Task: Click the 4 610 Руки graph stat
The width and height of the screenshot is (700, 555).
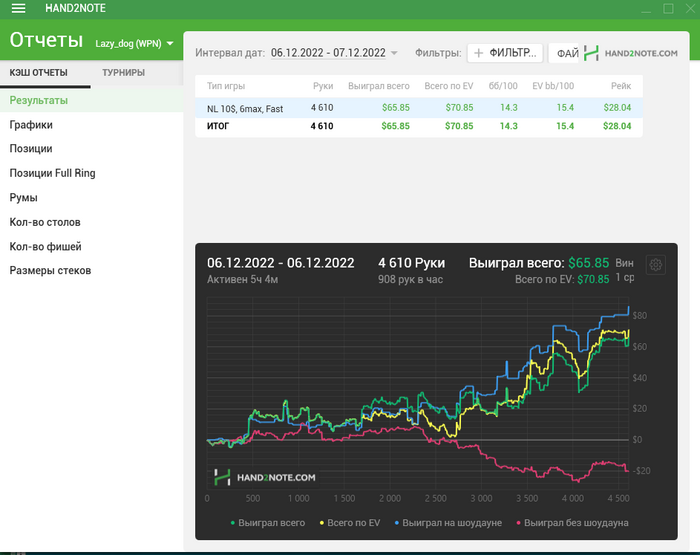Action: pyautogui.click(x=412, y=263)
